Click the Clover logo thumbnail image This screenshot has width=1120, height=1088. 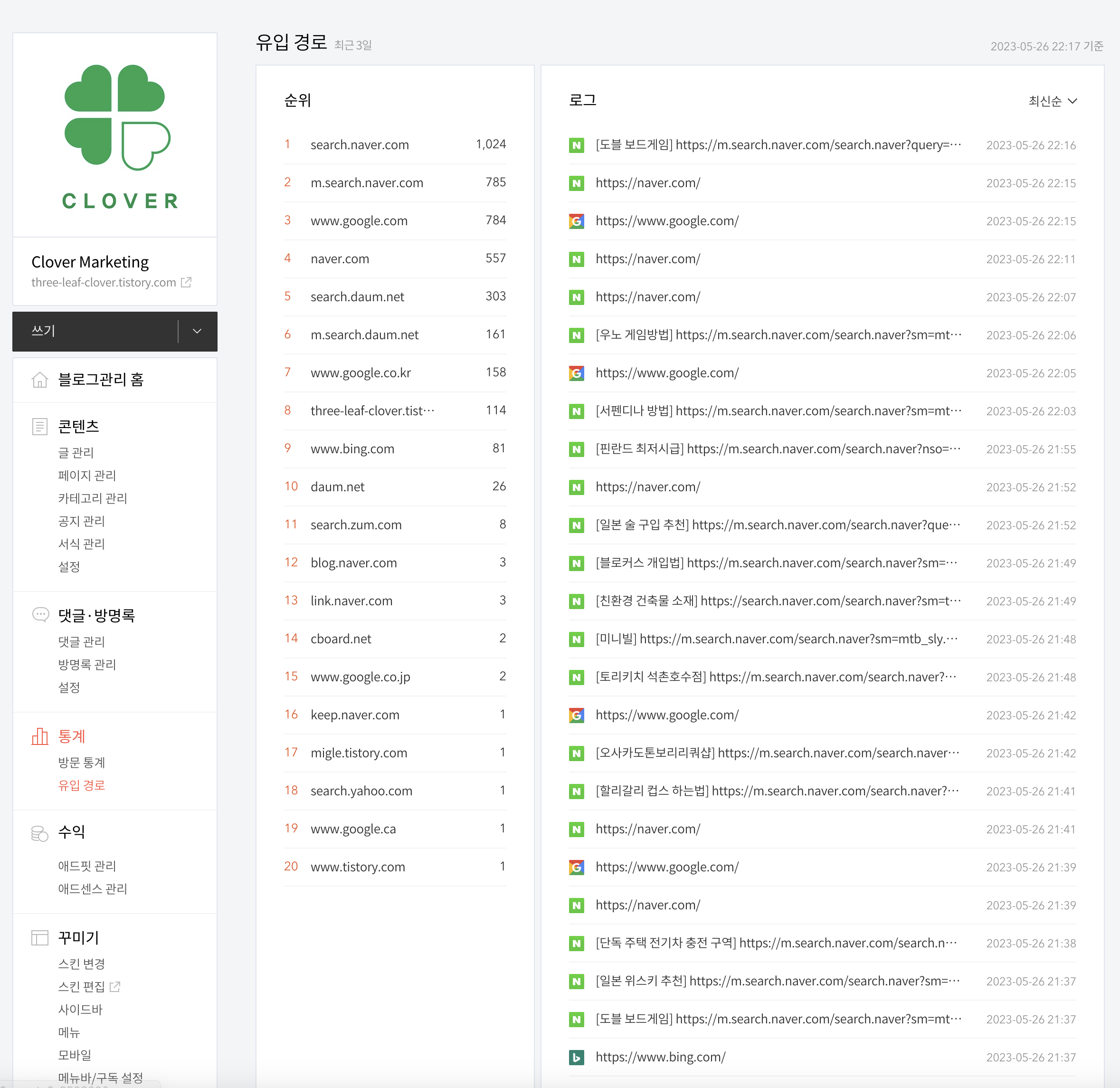coord(115,135)
